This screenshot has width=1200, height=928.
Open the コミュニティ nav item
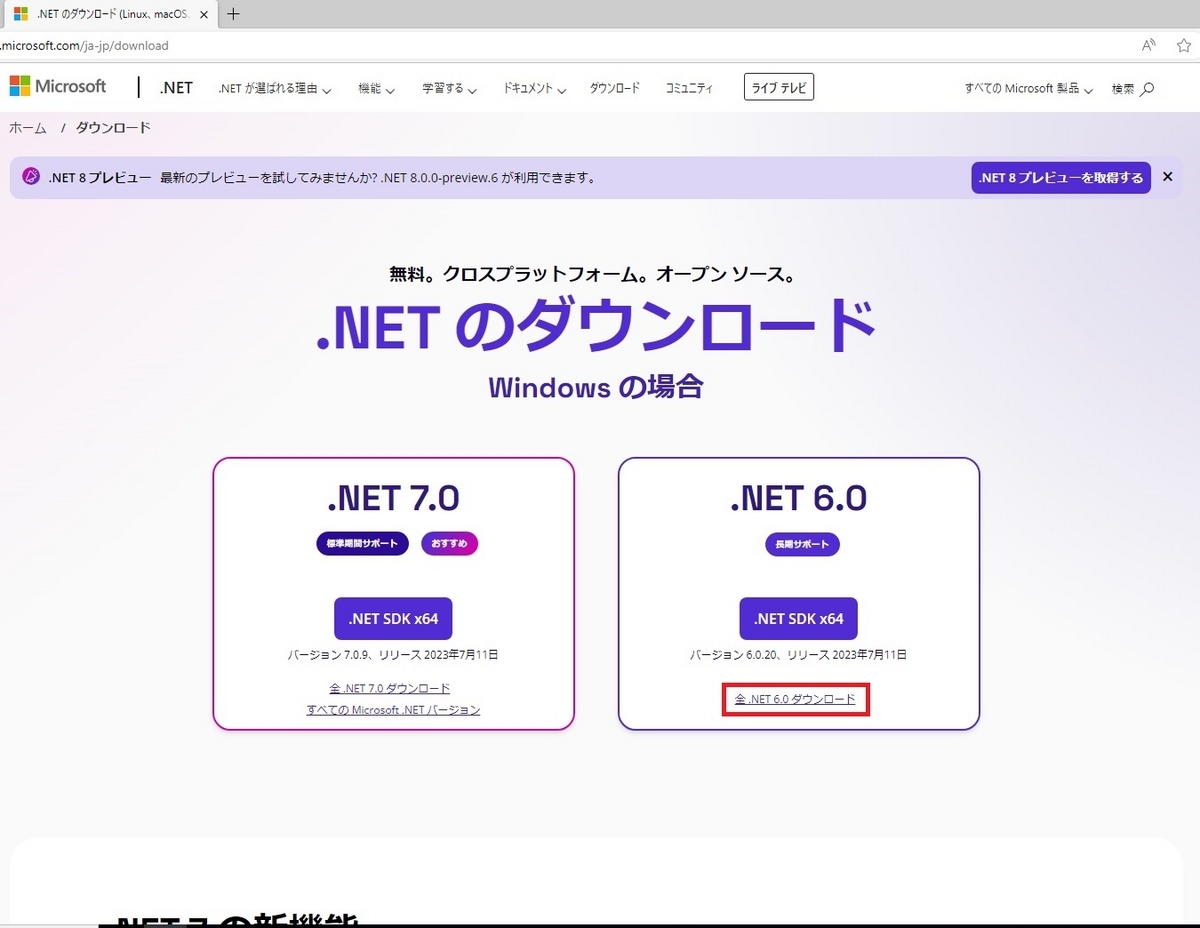(689, 89)
